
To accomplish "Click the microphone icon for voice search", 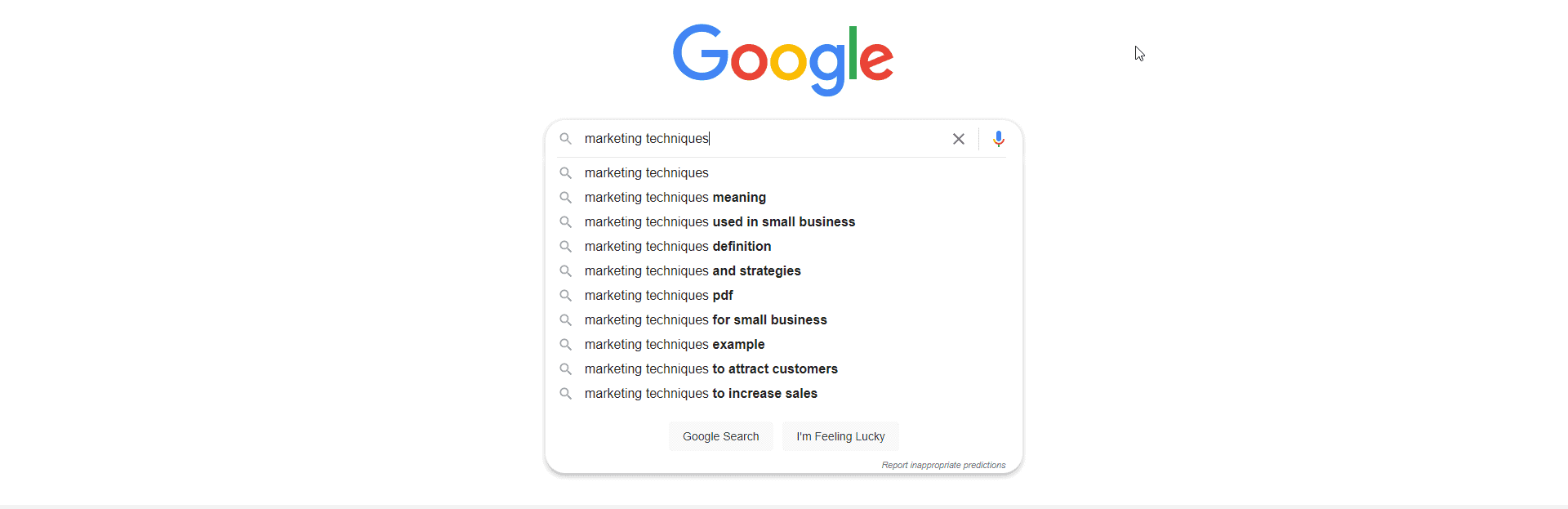I will pos(998,139).
